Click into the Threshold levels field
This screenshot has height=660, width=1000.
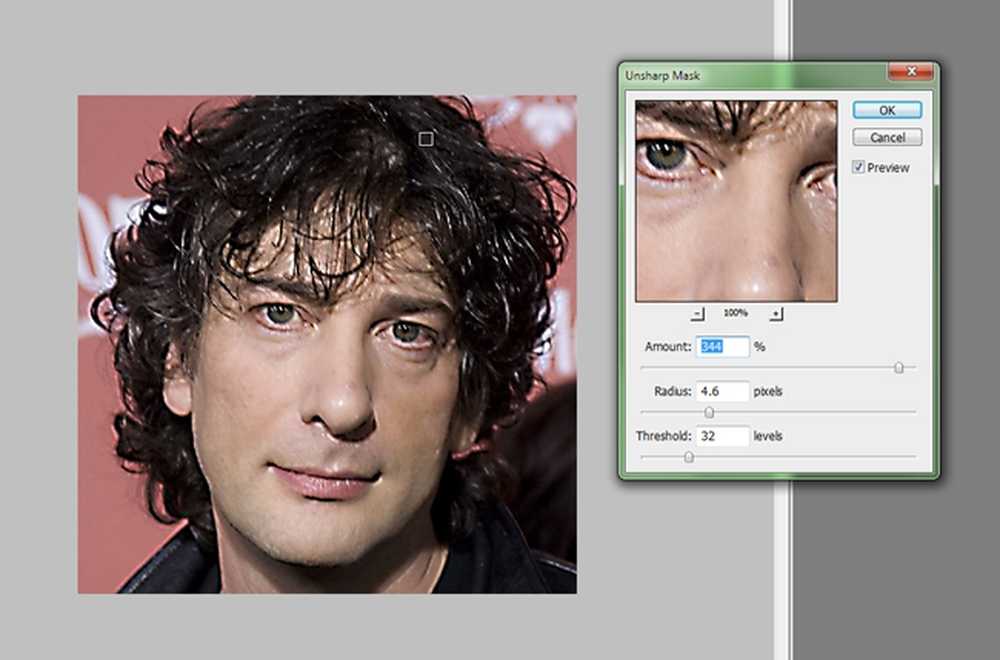pyautogui.click(x=723, y=436)
